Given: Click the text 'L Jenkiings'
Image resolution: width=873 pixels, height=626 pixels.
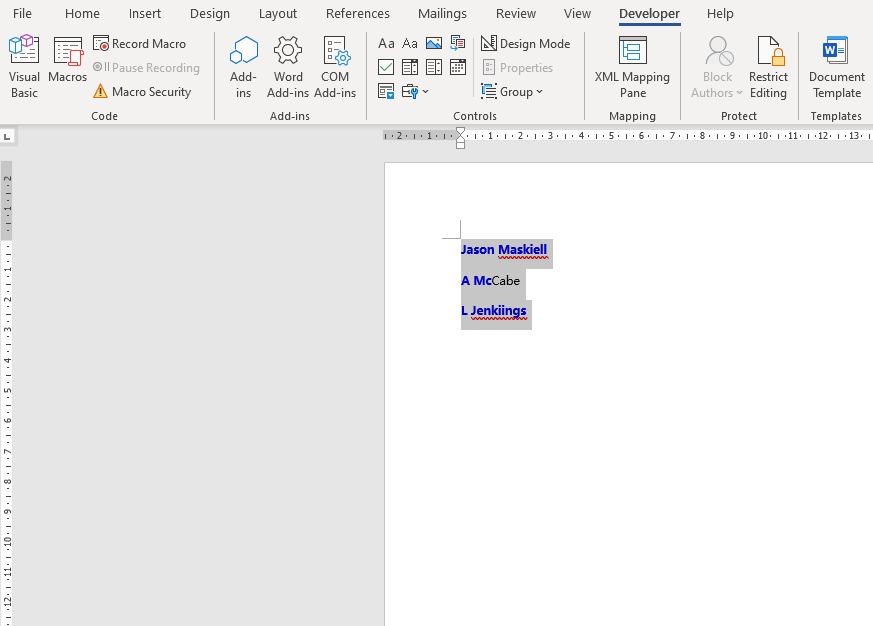Looking at the screenshot, I should pos(494,311).
